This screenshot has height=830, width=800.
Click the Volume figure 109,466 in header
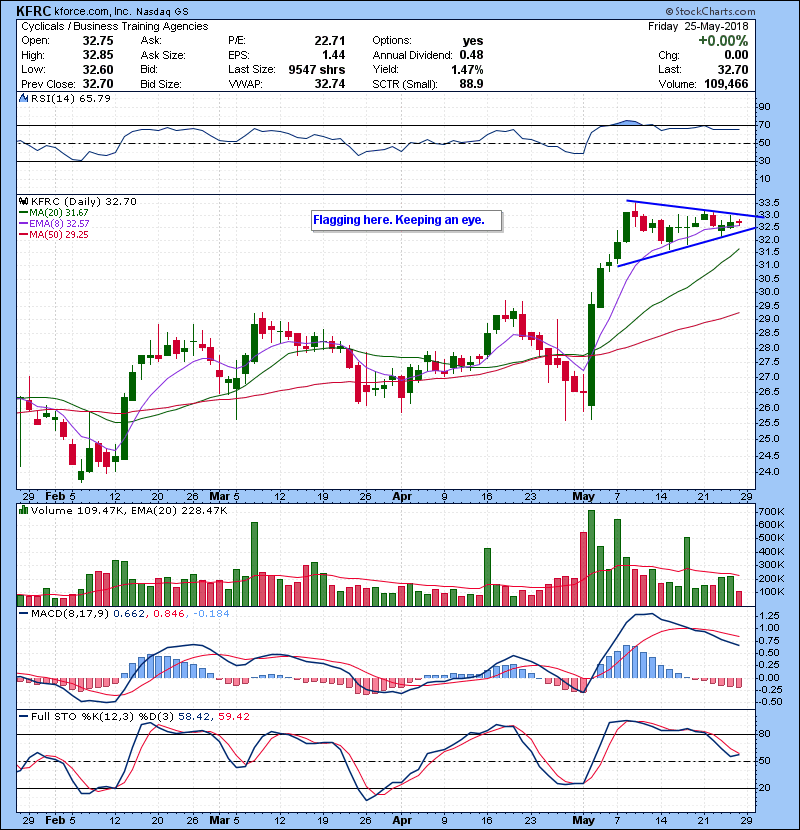tap(726, 84)
